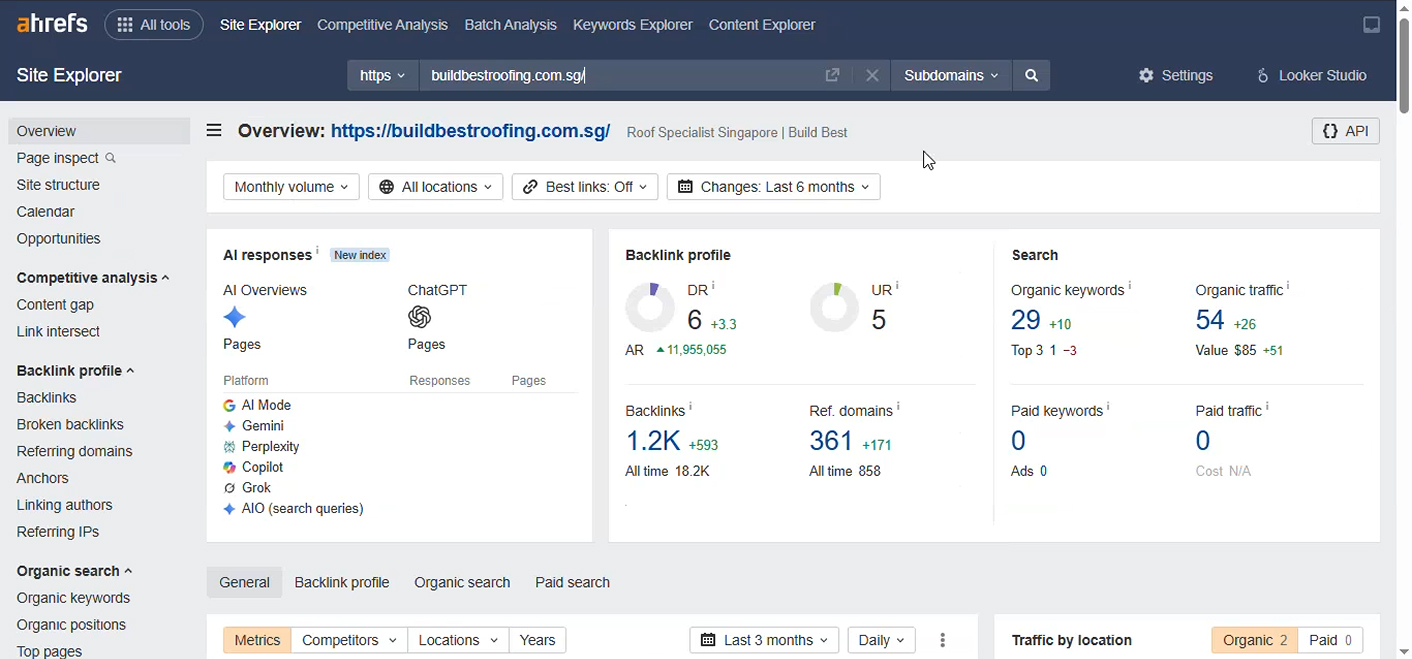
Task: Open Content gap report
Action: 55,305
